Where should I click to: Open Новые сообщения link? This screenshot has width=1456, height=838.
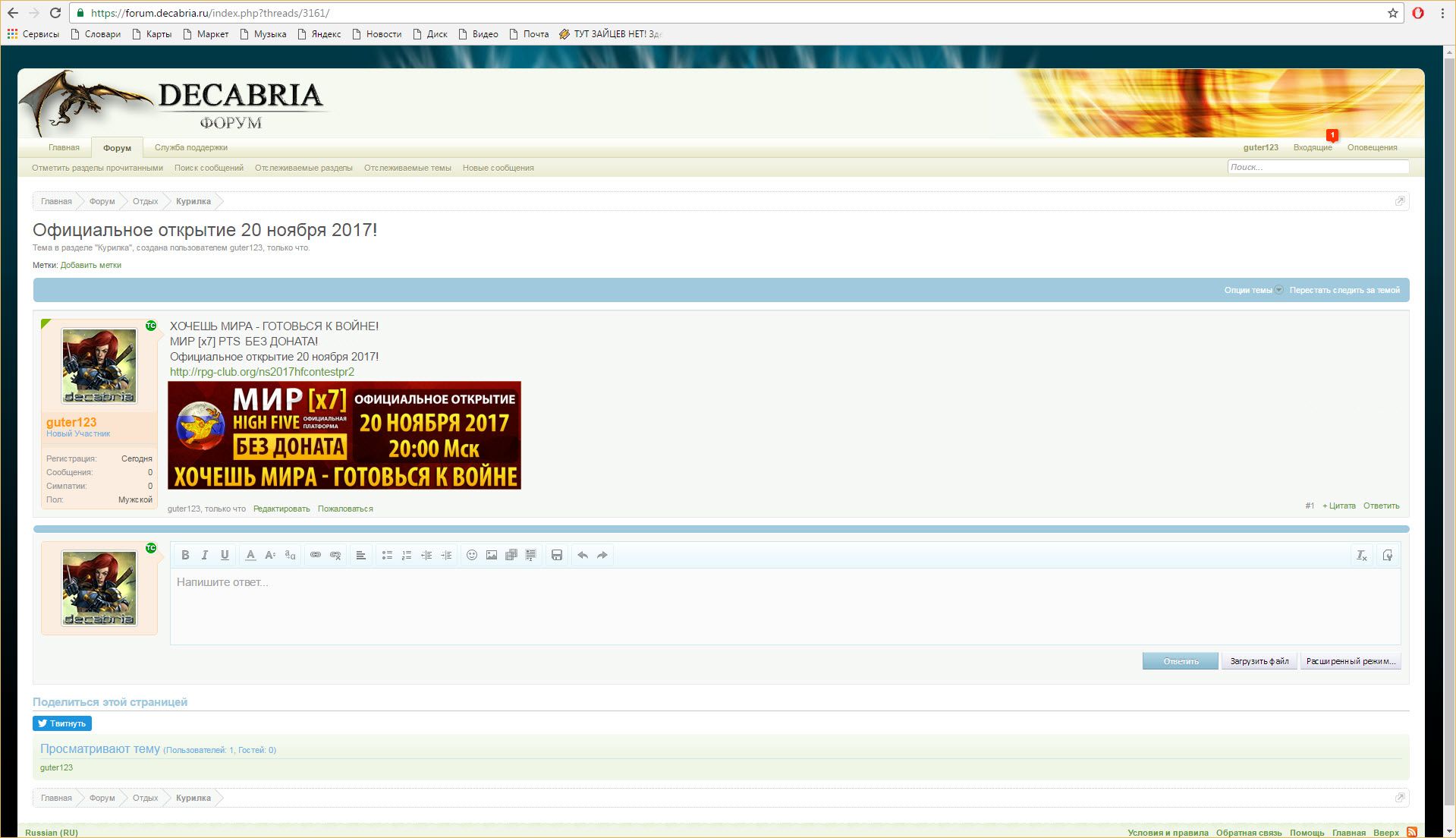pos(498,168)
